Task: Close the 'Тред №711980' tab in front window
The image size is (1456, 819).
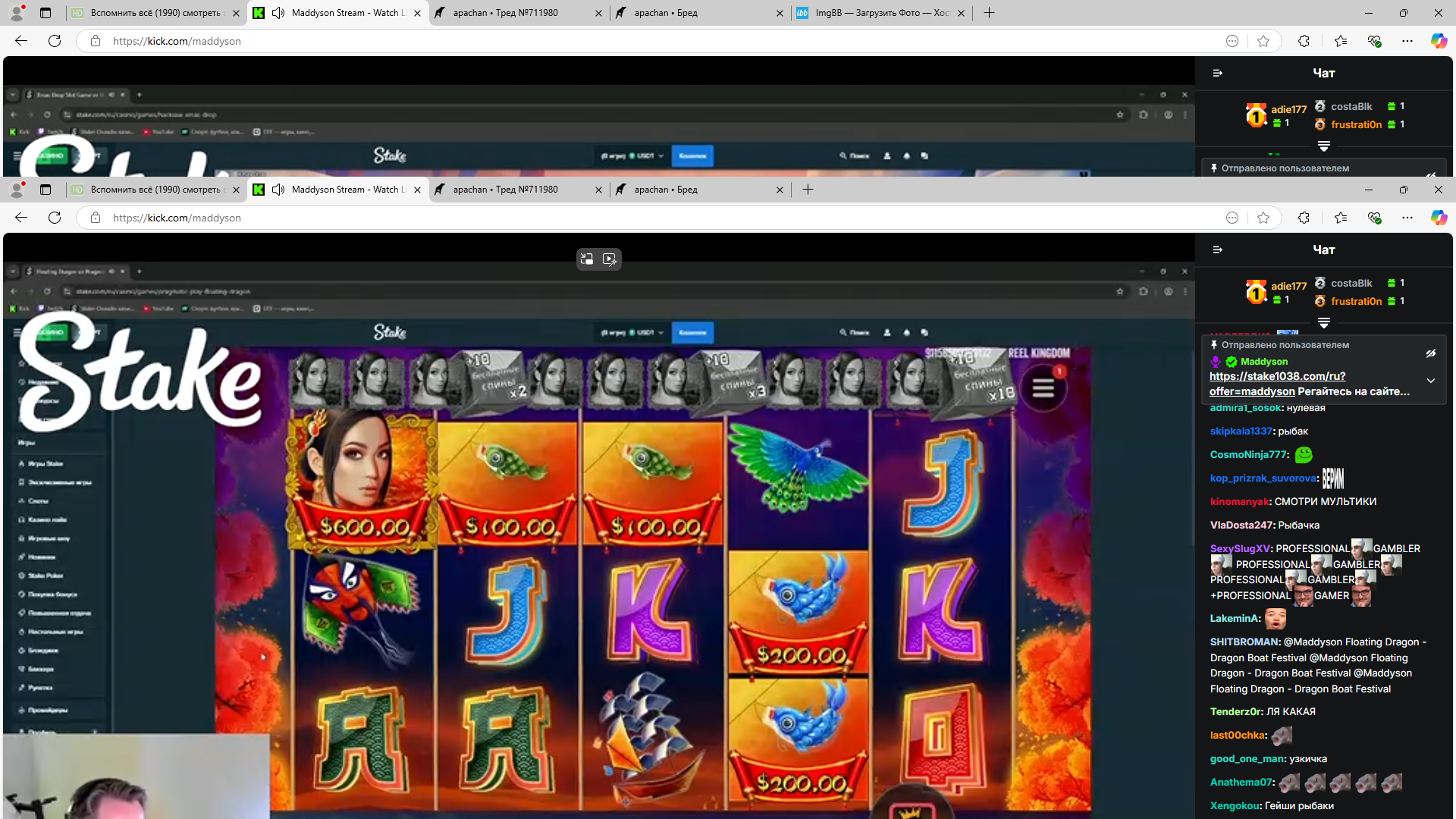Action: pos(598,190)
